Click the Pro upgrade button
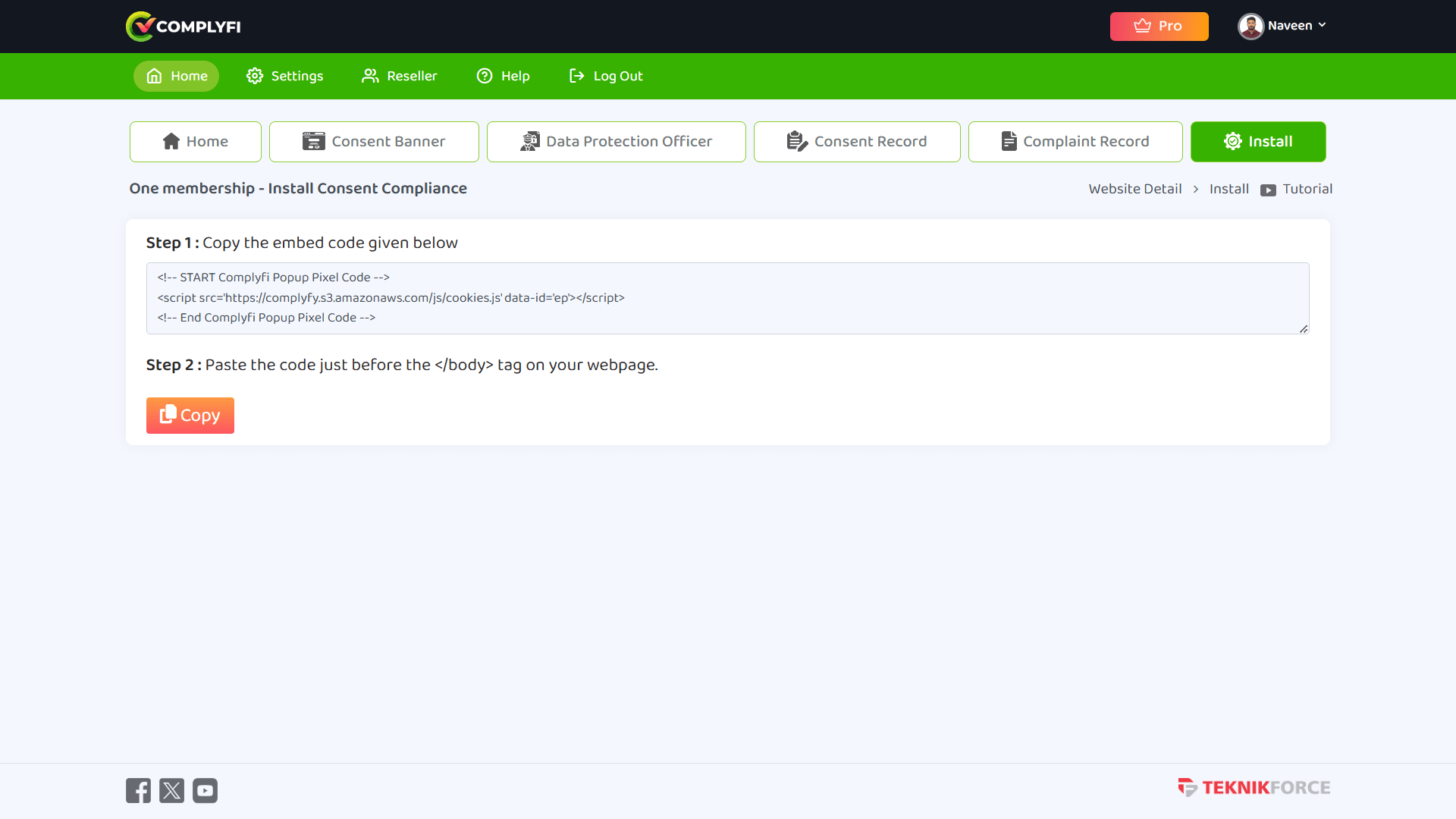This screenshot has height=819, width=1456. [1159, 27]
